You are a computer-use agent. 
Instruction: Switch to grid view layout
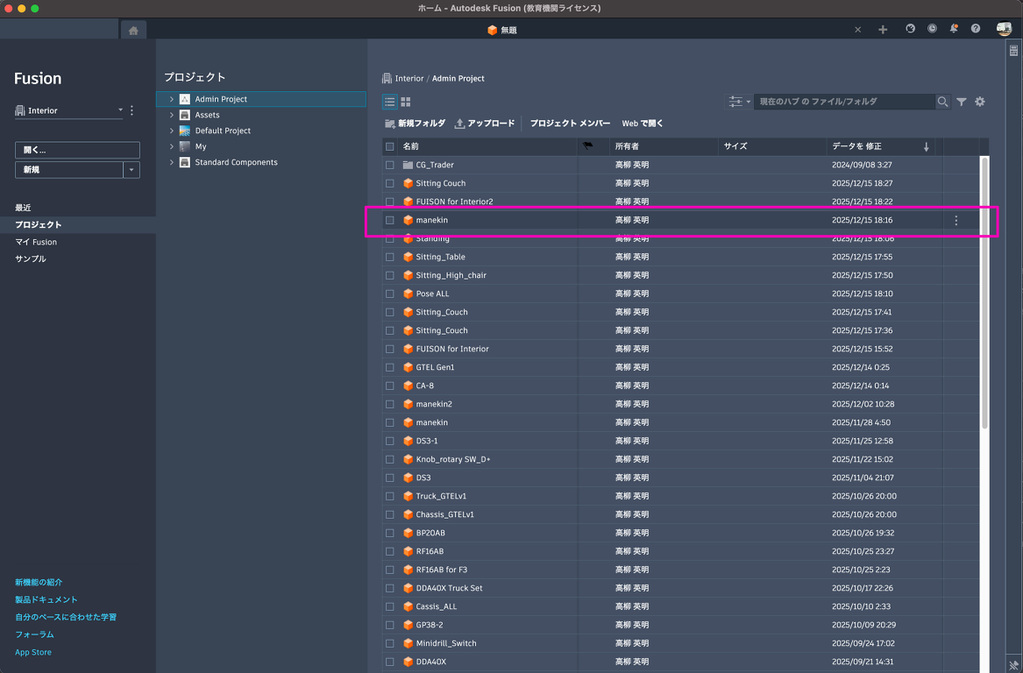tap(406, 102)
